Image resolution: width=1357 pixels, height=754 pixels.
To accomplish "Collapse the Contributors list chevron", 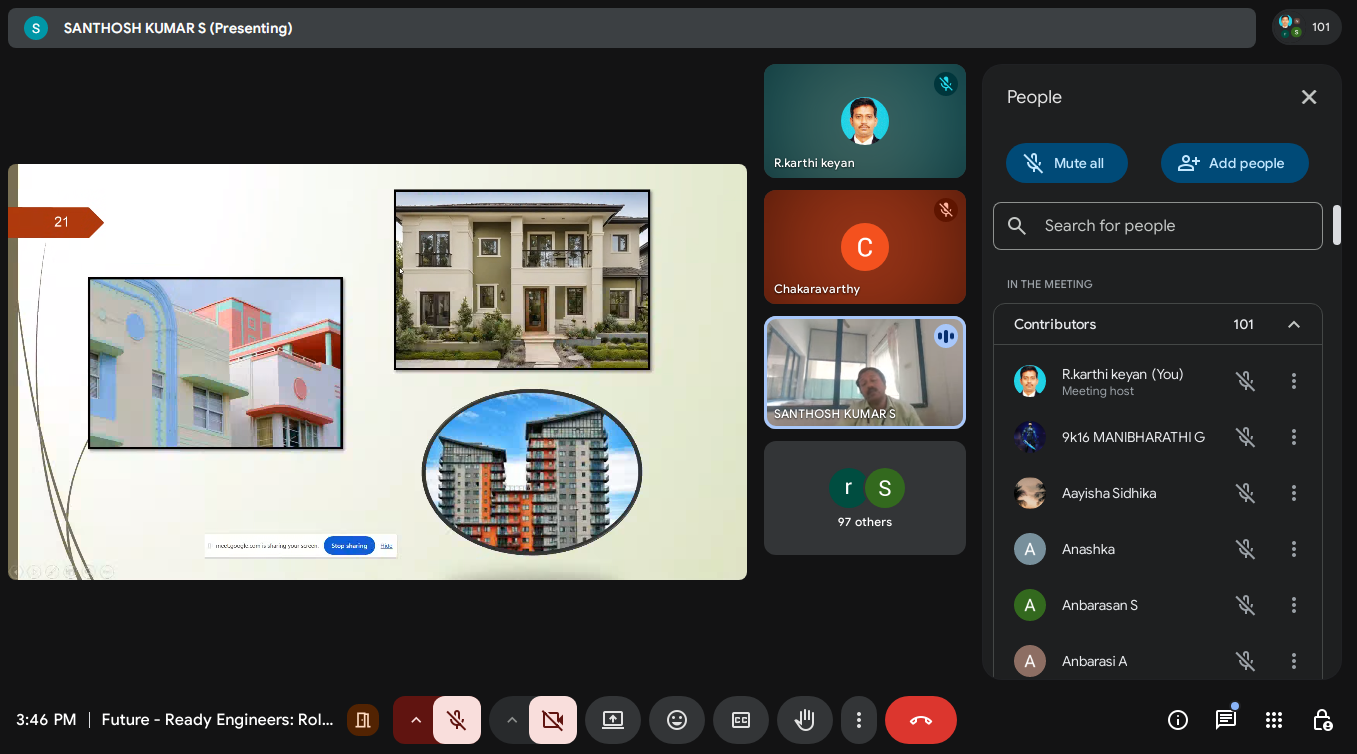I will click(x=1293, y=324).
